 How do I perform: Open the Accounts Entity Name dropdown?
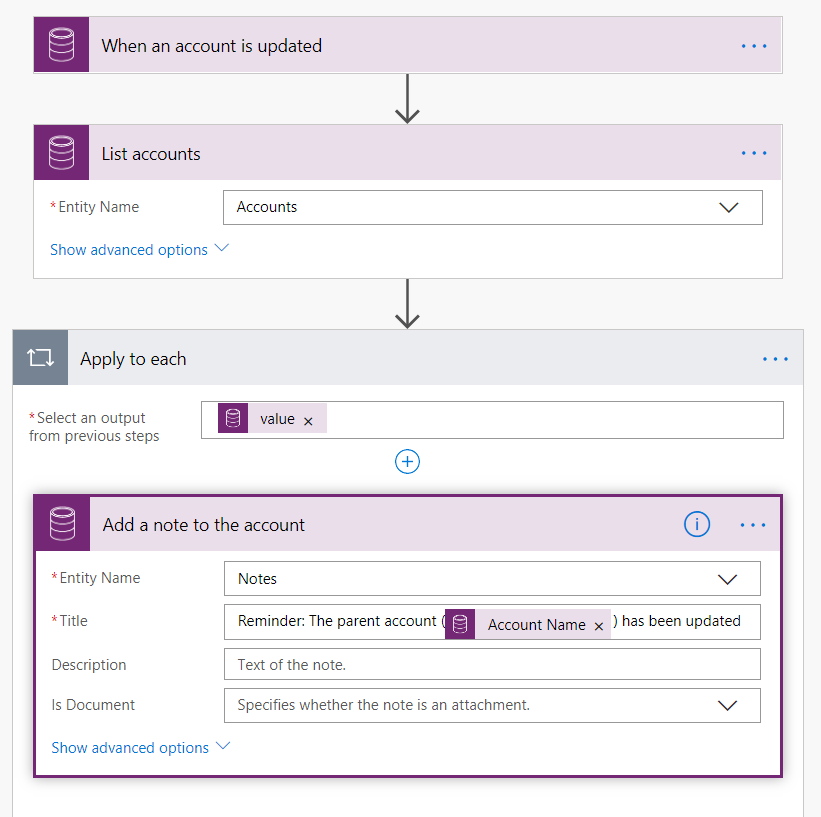click(x=728, y=208)
